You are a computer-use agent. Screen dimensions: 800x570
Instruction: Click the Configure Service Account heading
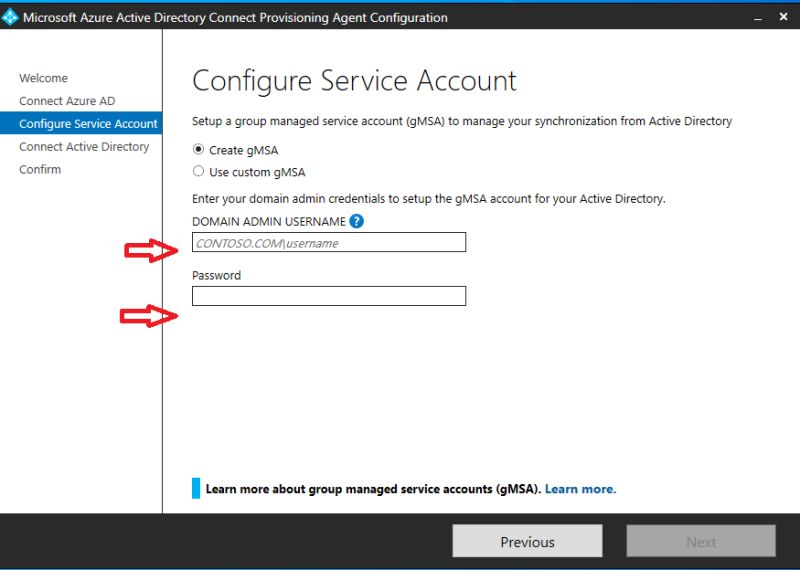[354, 81]
